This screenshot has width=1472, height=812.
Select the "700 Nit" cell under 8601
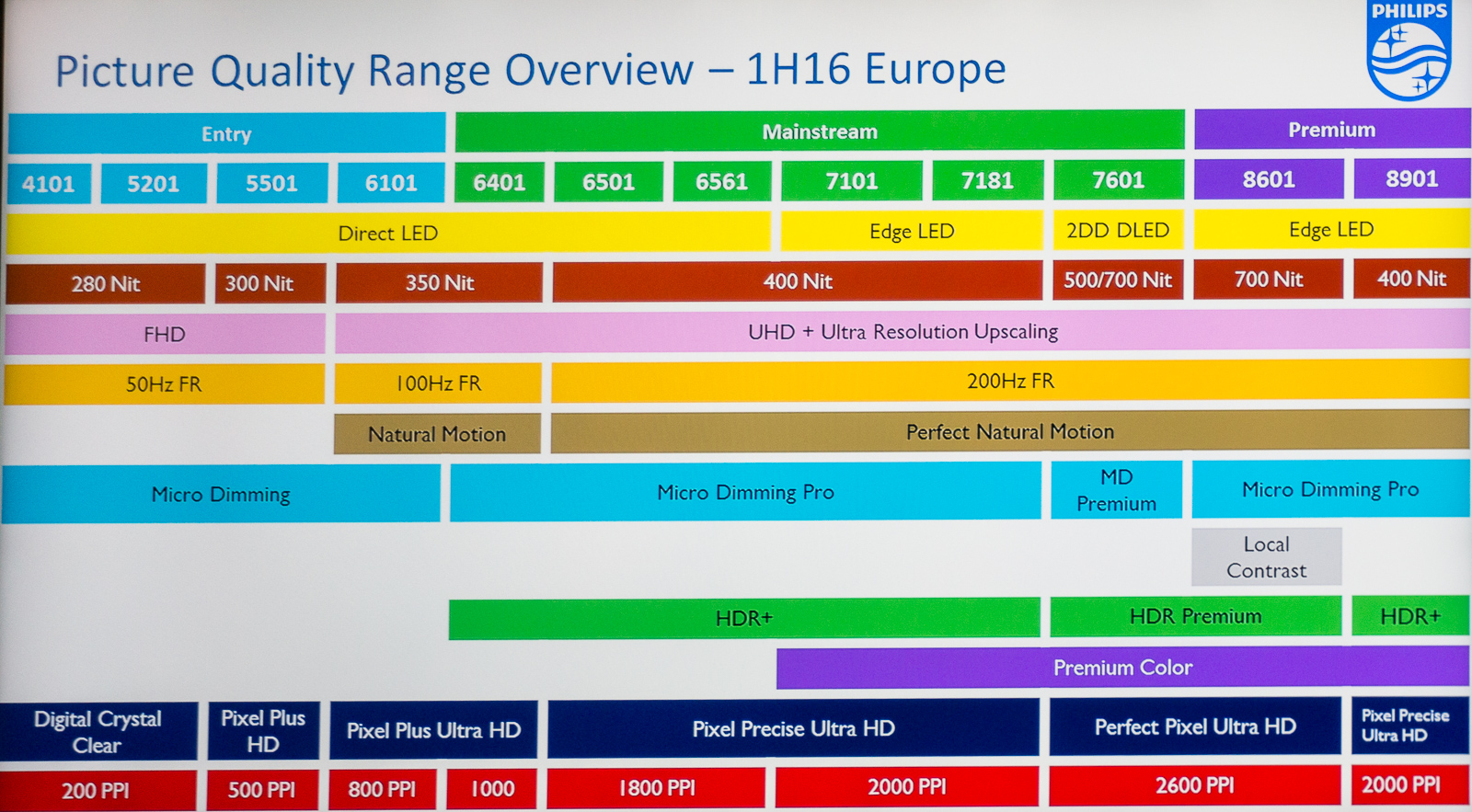click(x=1269, y=279)
